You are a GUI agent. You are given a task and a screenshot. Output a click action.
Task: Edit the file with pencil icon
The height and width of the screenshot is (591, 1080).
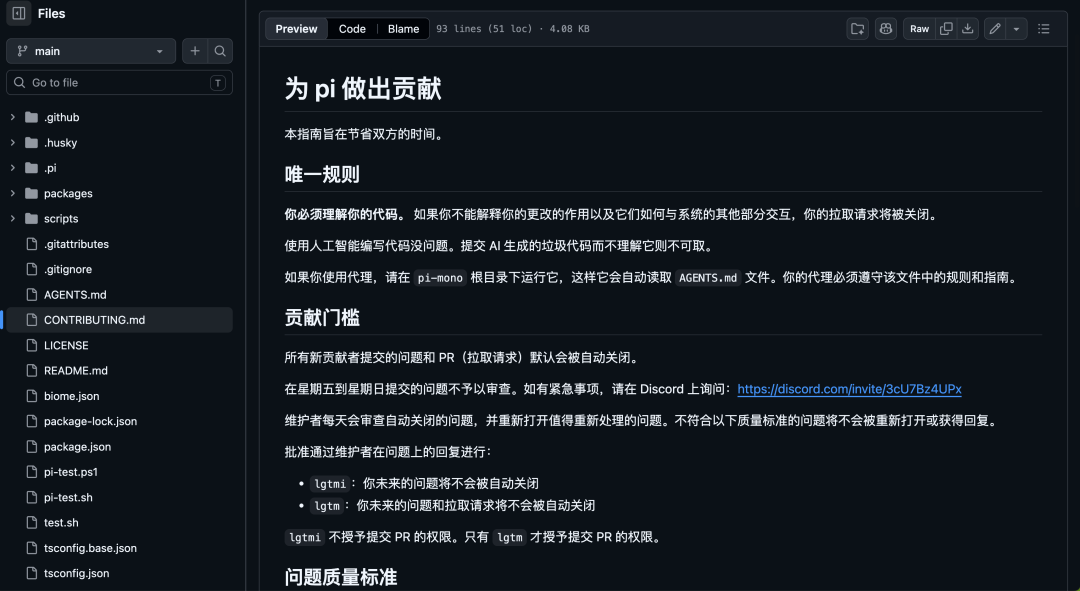995,29
